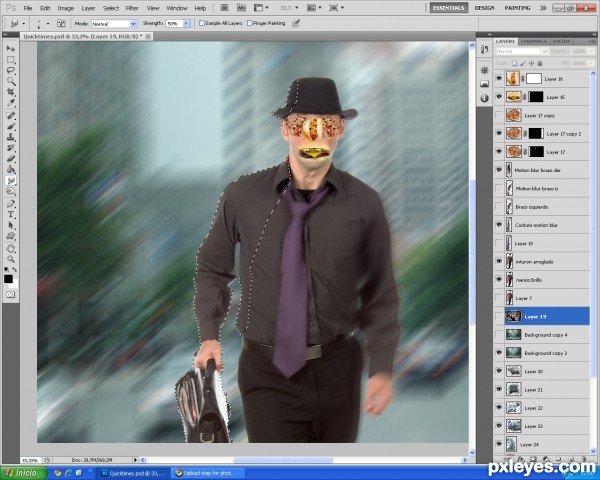Screen dimensions: 600x480
Task: Select the Hand tool
Action: (11, 248)
